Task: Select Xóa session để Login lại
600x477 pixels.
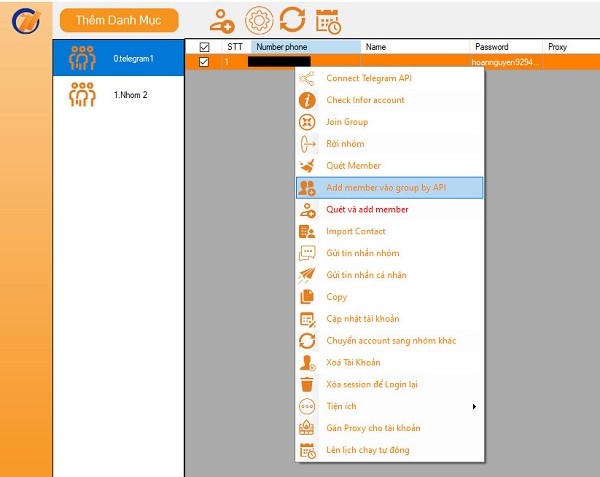Action: tap(390, 384)
